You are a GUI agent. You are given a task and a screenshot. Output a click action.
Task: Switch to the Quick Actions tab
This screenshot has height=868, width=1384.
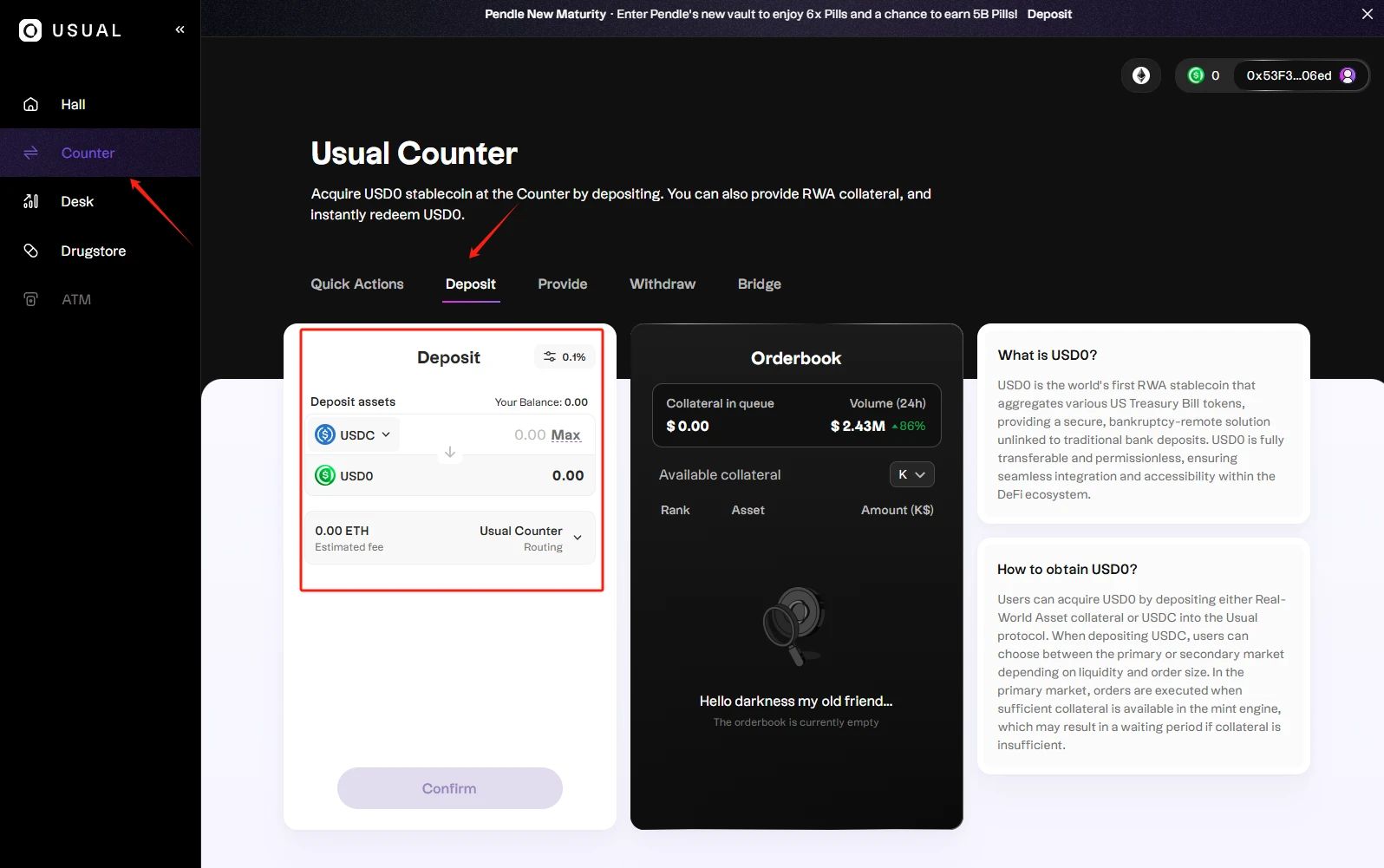pos(357,284)
